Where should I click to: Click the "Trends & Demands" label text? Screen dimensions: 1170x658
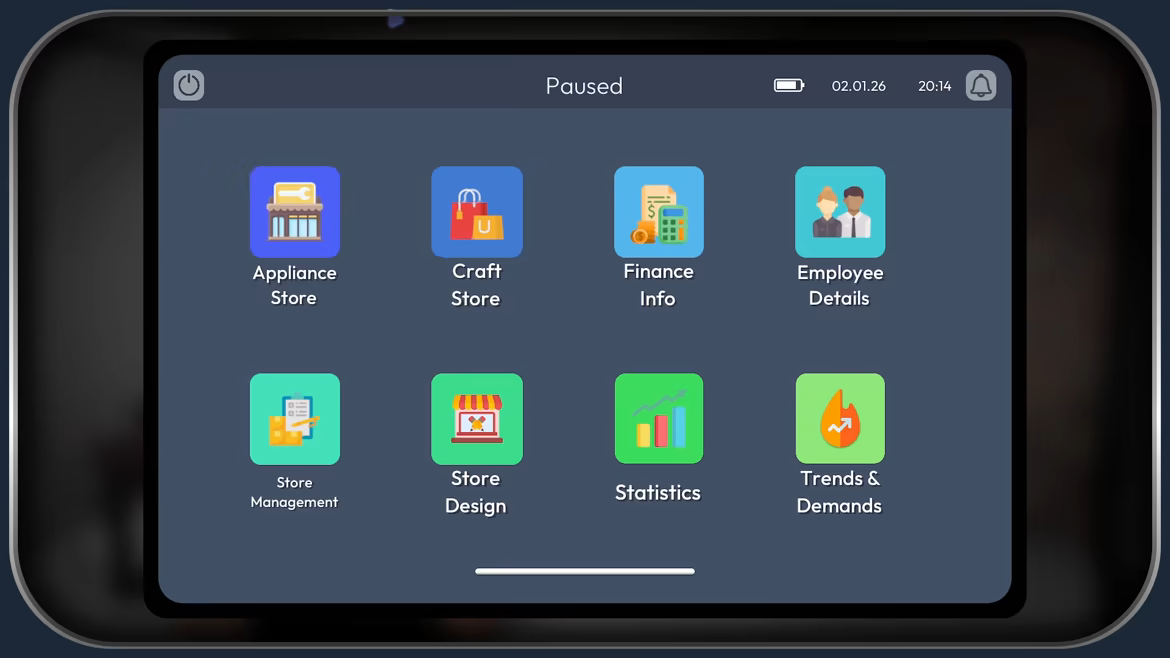tap(839, 492)
